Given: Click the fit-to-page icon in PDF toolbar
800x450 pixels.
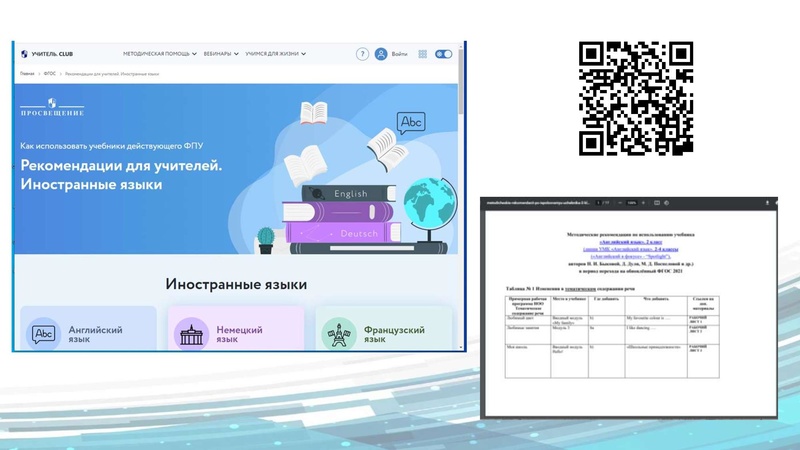Looking at the screenshot, I should click(x=657, y=203).
